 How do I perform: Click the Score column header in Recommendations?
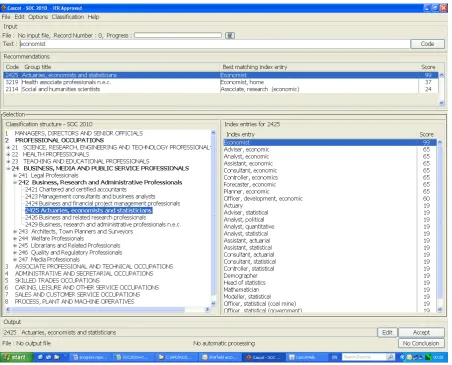428,67
